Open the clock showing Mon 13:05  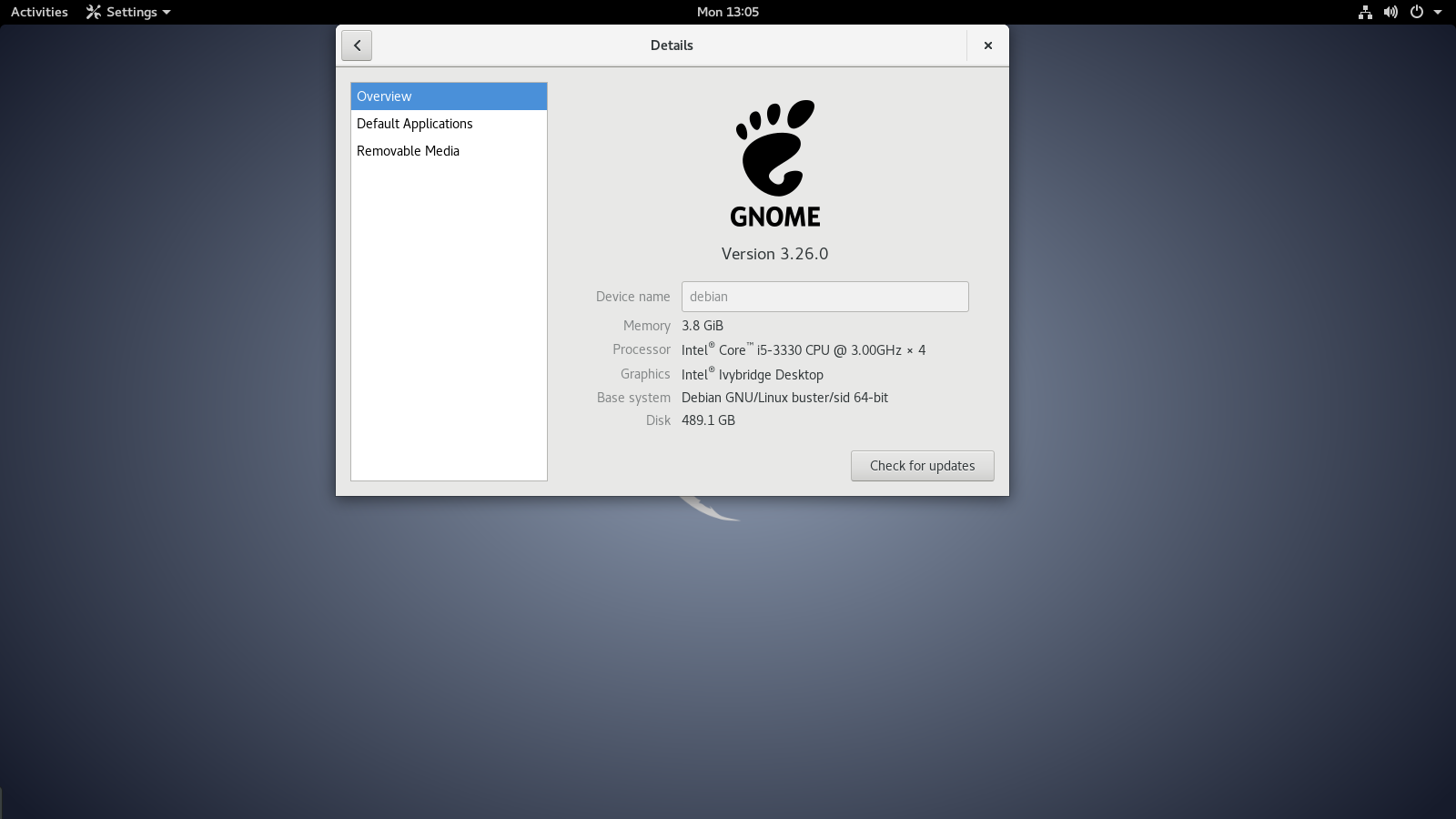[x=728, y=12]
